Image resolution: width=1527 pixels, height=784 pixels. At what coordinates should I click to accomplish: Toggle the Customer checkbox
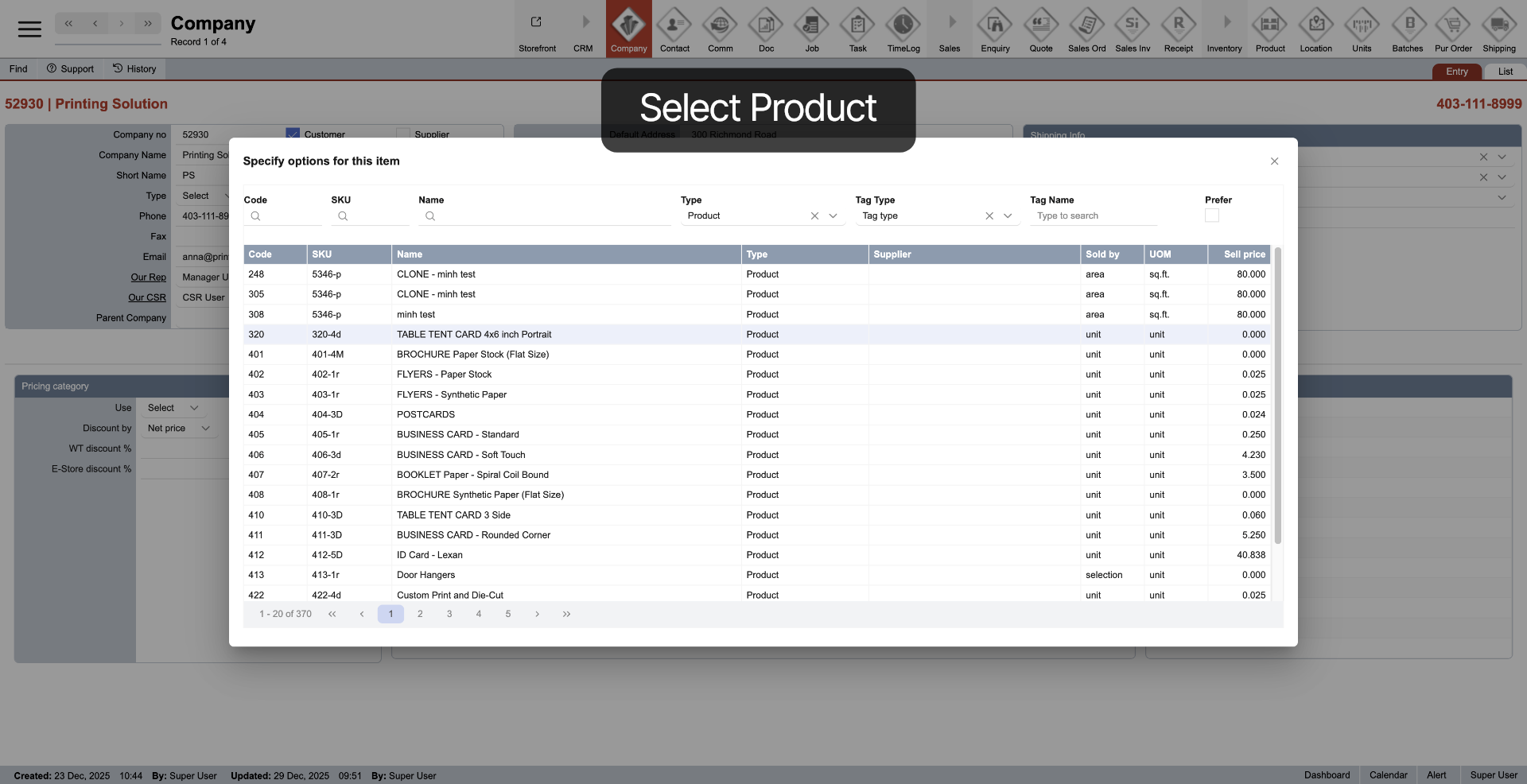(x=293, y=134)
